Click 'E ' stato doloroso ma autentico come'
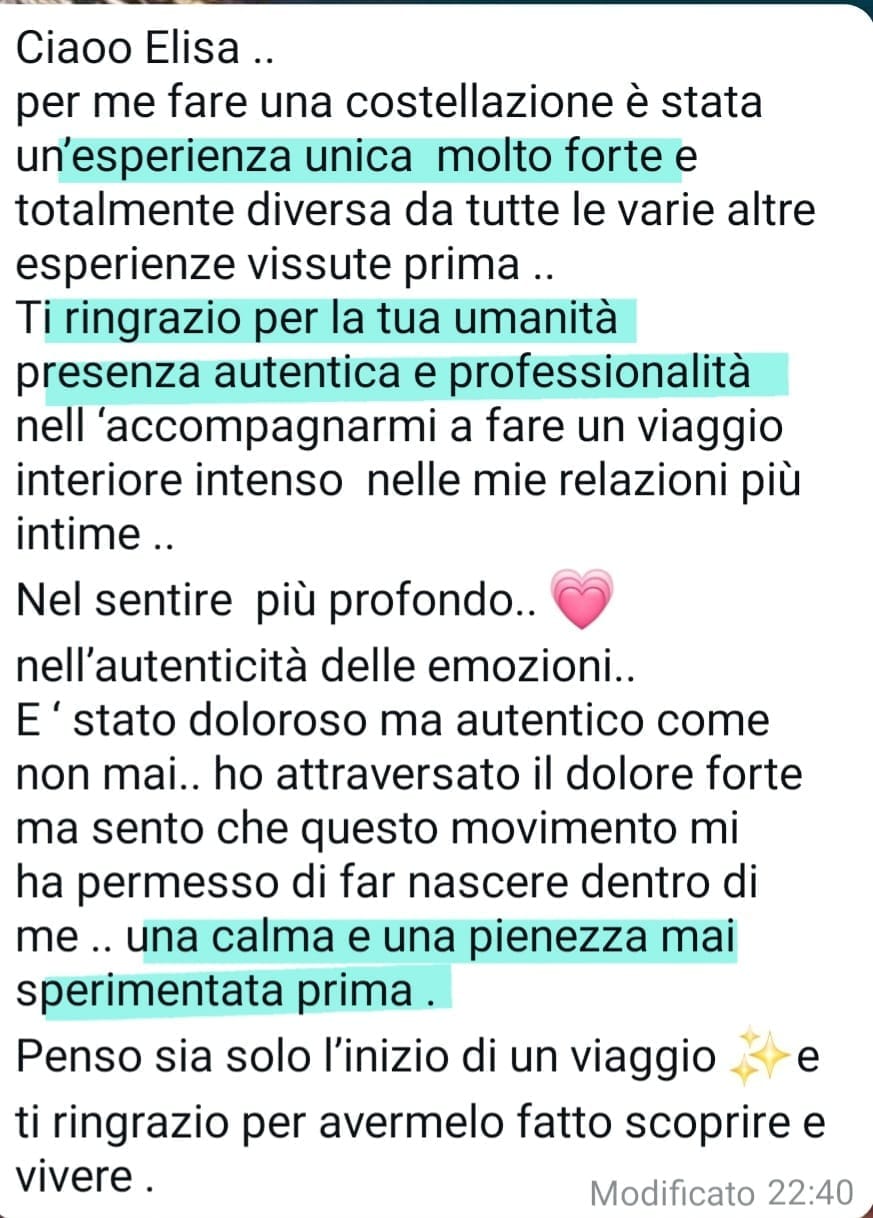The width and height of the screenshot is (873, 1218). 393,721
